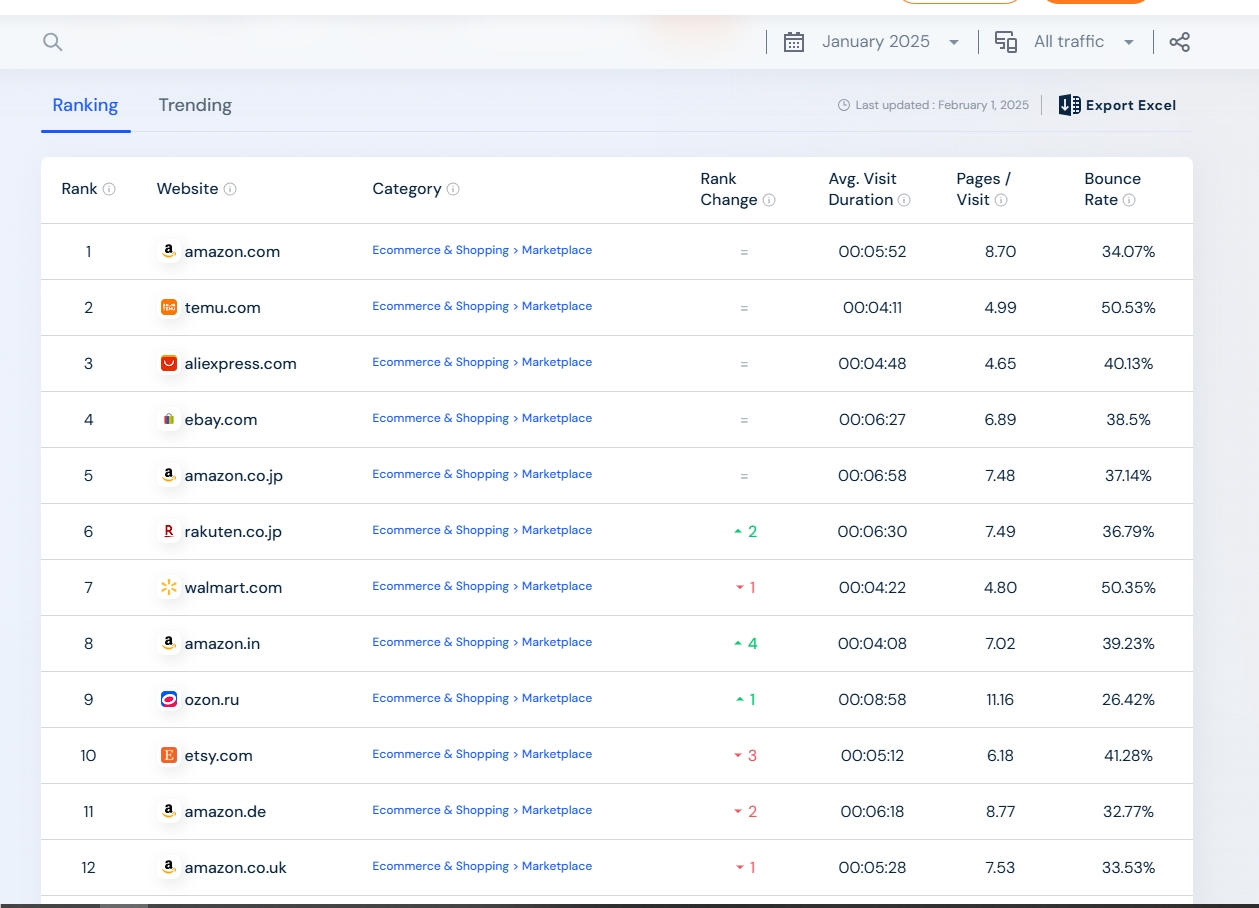Click the Bounce Rate info icon
Screen dimensions: 1259x908
(x=1129, y=200)
